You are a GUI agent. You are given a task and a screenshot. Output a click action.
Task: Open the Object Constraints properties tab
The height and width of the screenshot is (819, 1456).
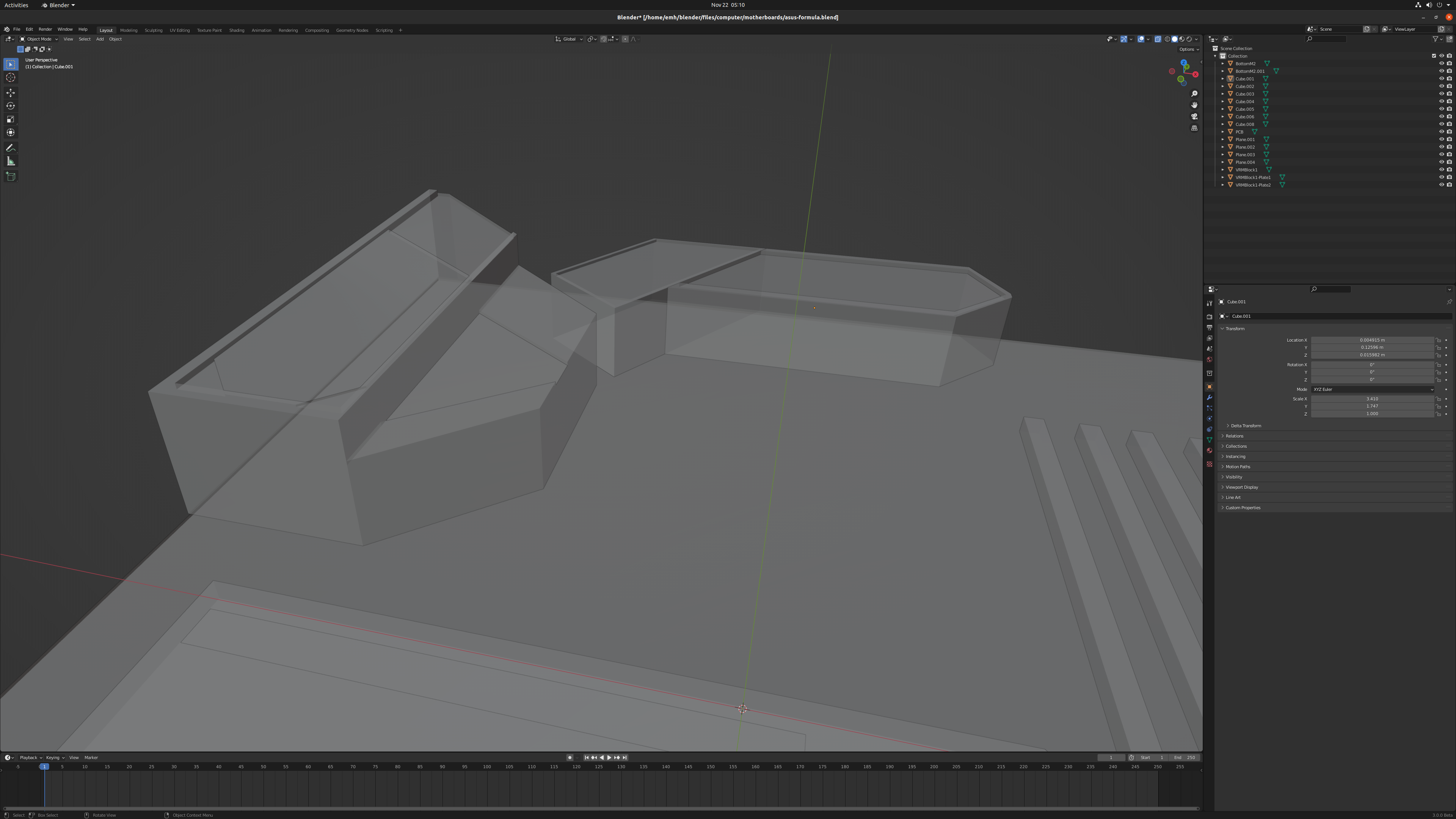pyautogui.click(x=1210, y=430)
